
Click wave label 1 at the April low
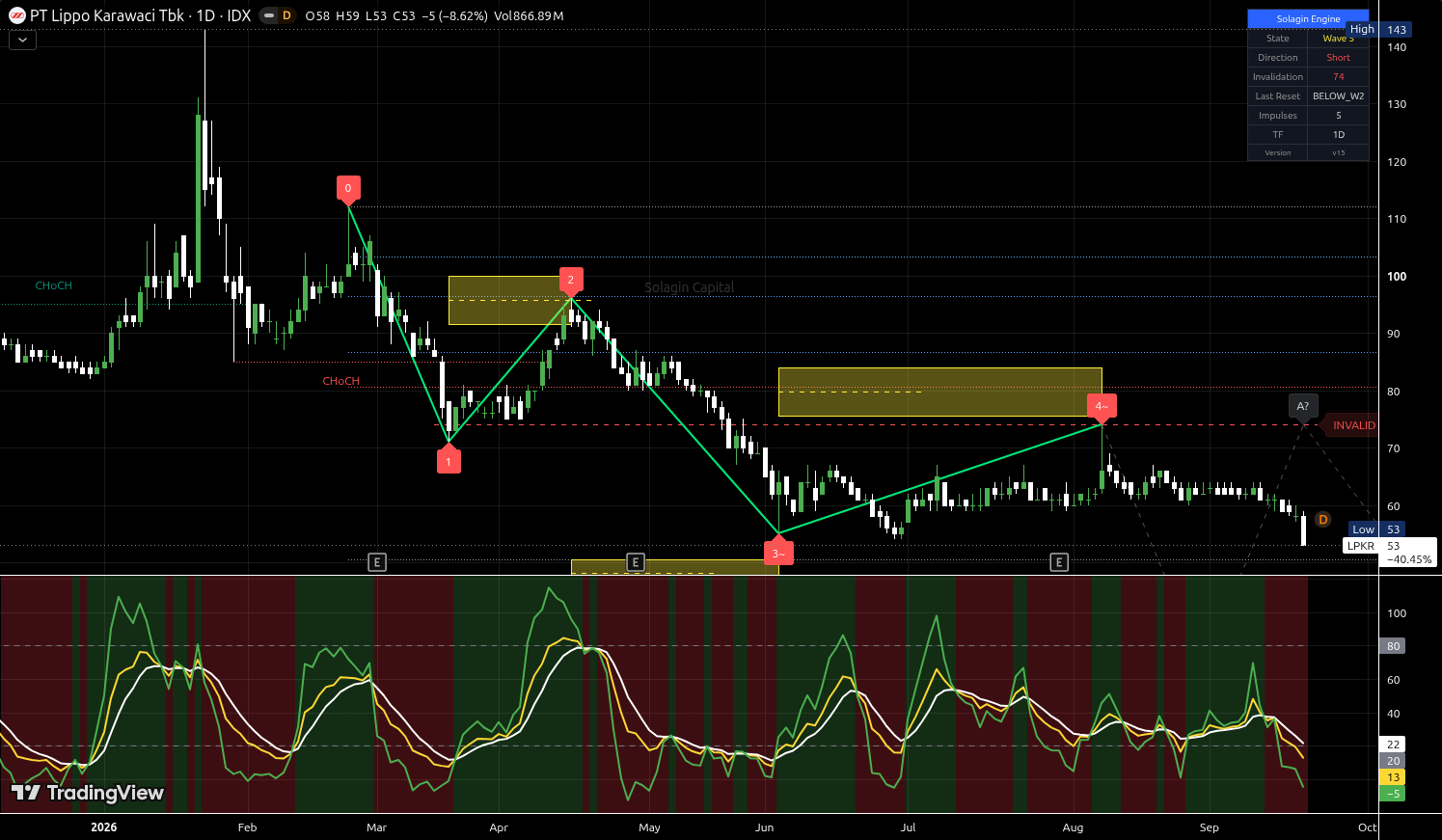pos(449,460)
